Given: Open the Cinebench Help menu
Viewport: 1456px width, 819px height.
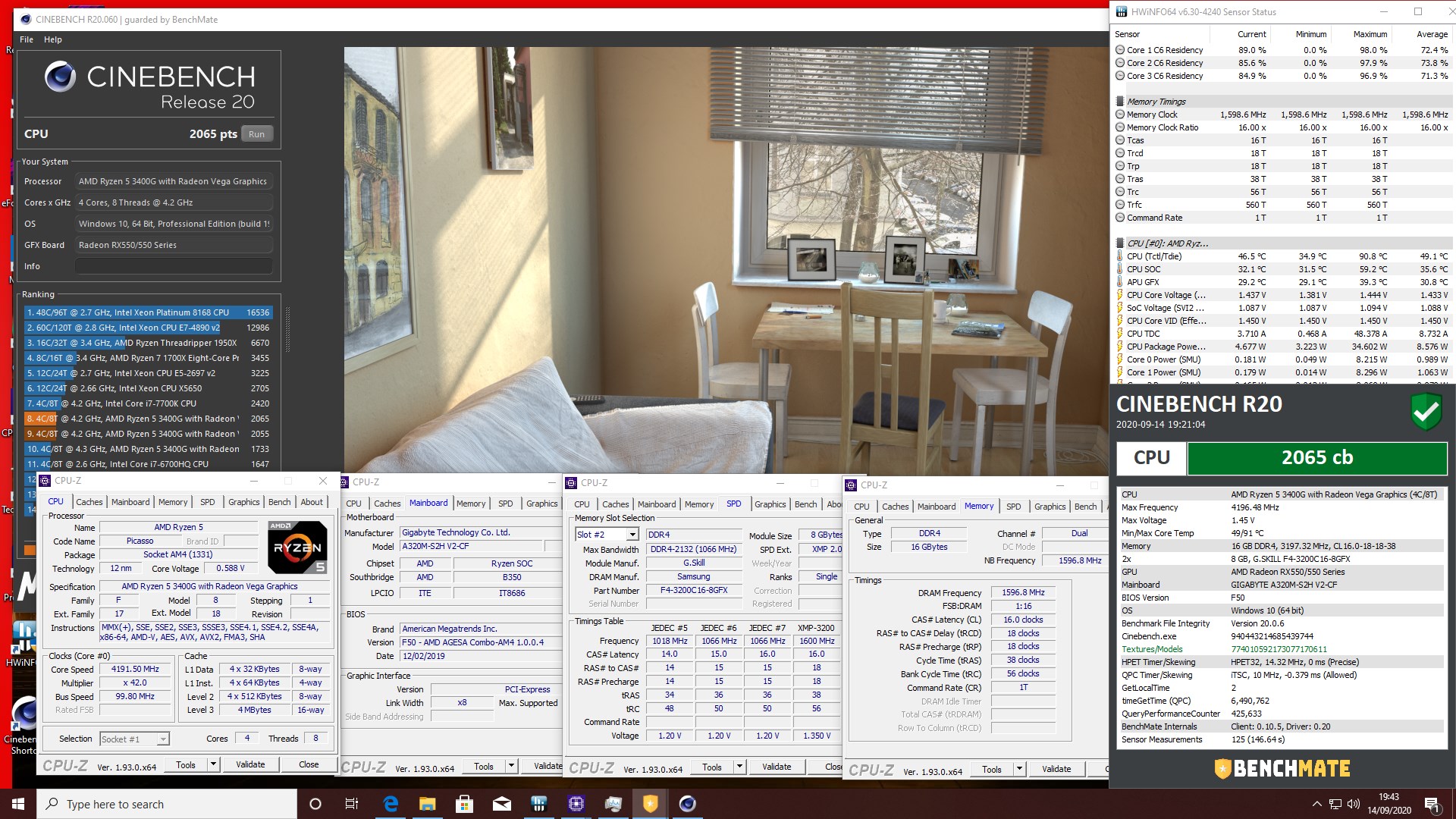Looking at the screenshot, I should [x=53, y=39].
